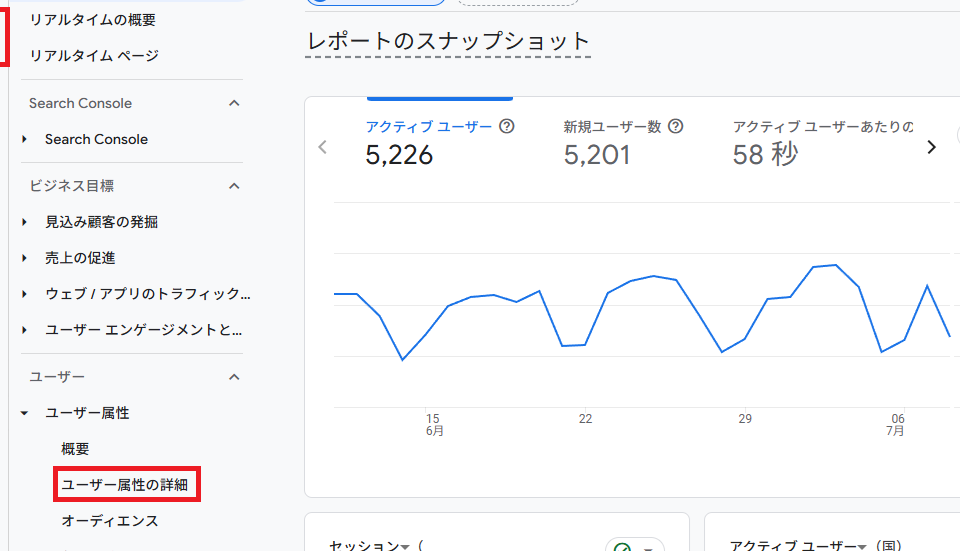Image resolution: width=960 pixels, height=551 pixels.
Task: Collapse Search Console section using chevron
Action: click(234, 103)
